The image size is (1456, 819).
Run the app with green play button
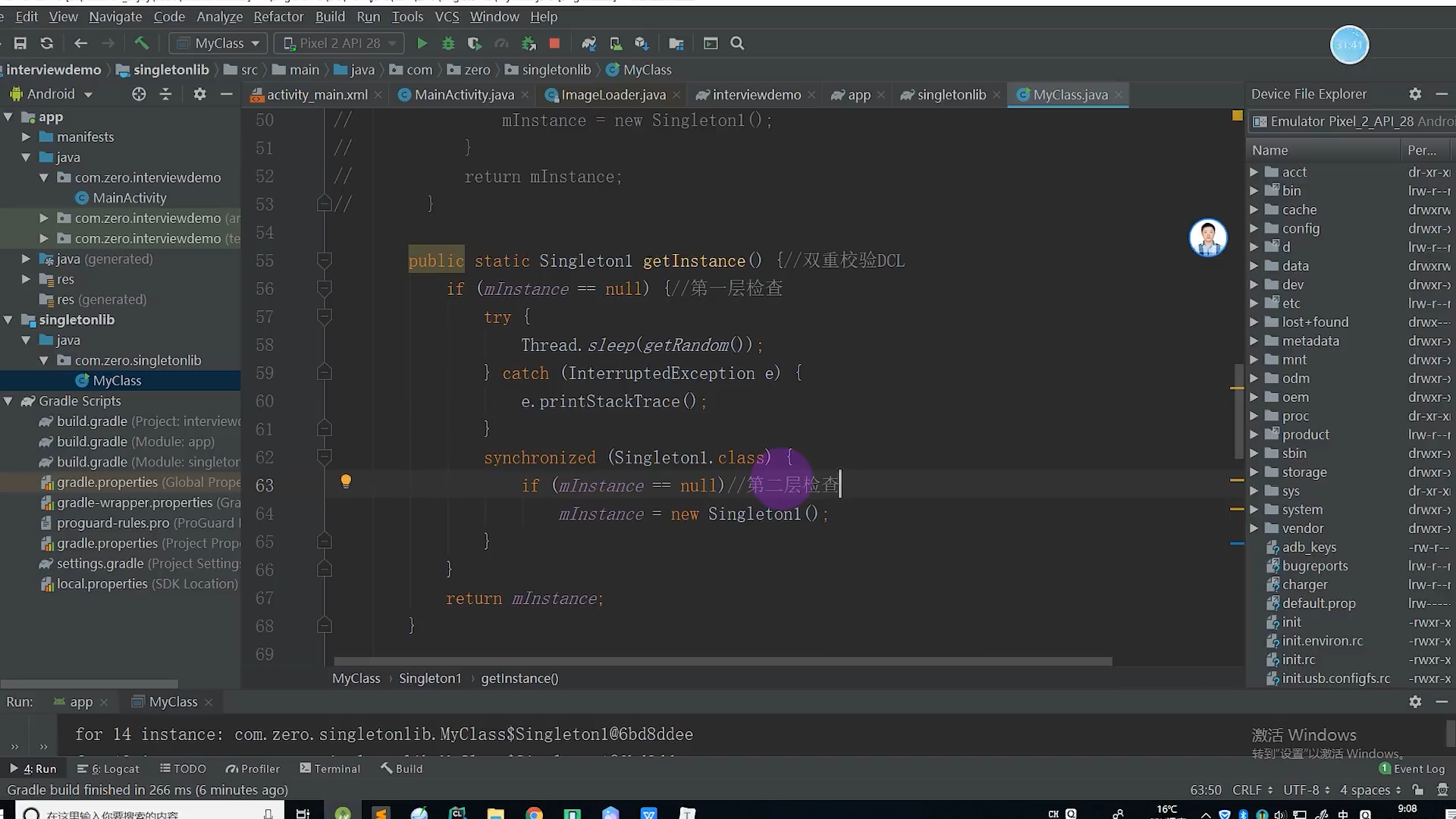(422, 43)
